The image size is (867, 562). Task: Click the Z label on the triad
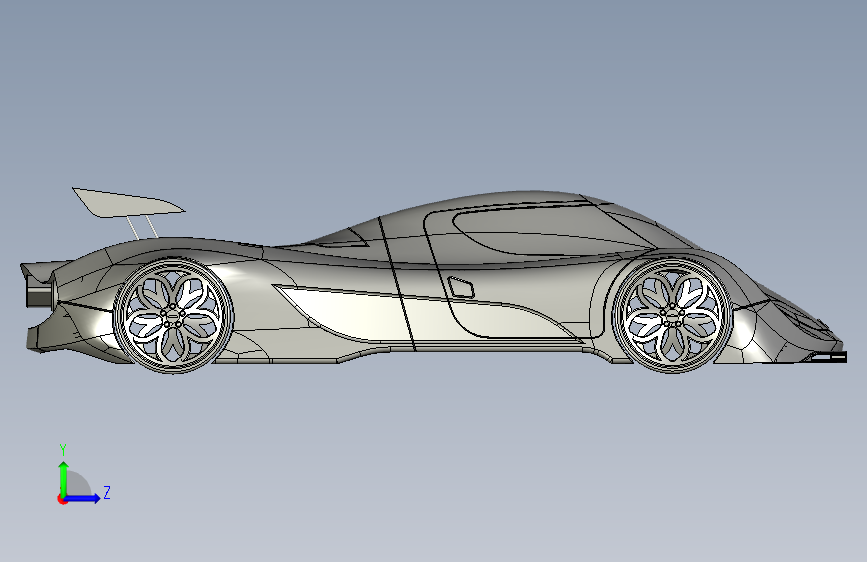coord(107,492)
